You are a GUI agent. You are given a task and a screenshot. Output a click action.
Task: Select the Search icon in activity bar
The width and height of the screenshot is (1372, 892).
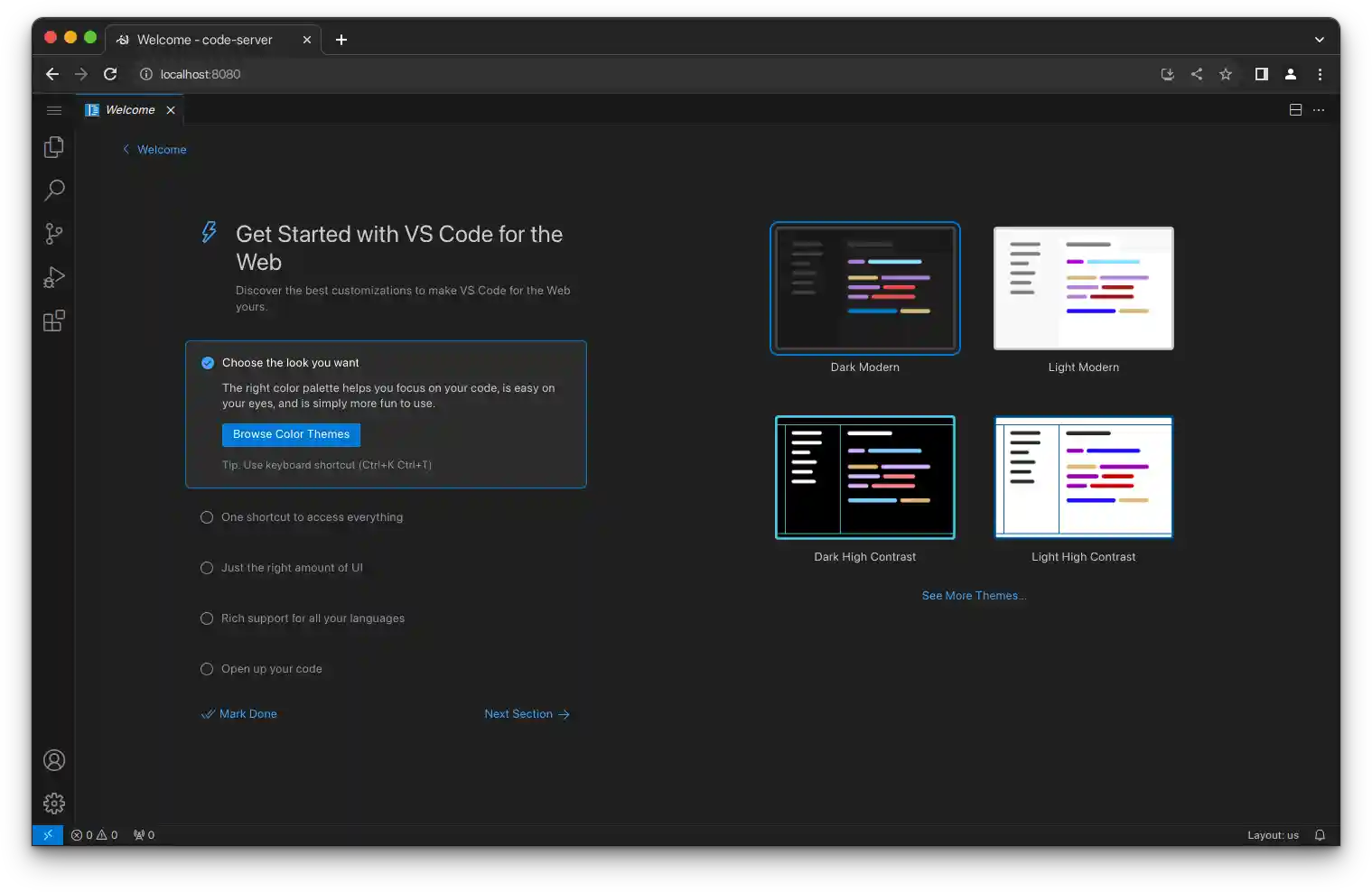click(x=53, y=190)
